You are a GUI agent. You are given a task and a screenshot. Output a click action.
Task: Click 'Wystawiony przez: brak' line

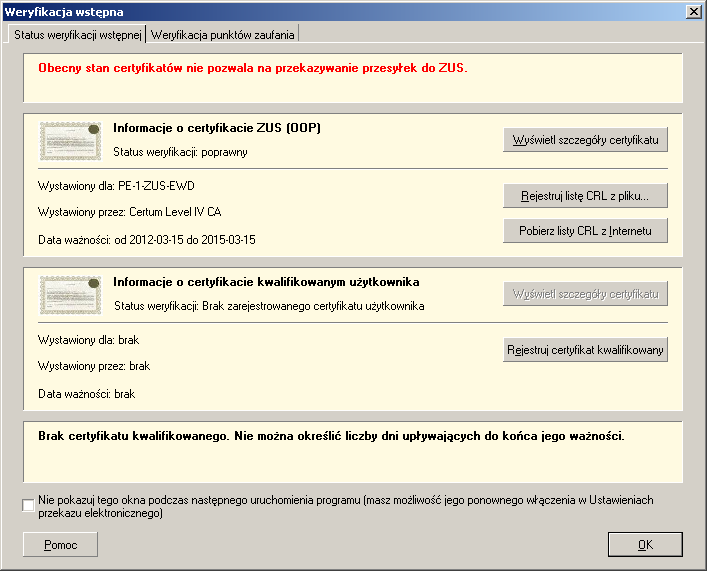pos(94,366)
